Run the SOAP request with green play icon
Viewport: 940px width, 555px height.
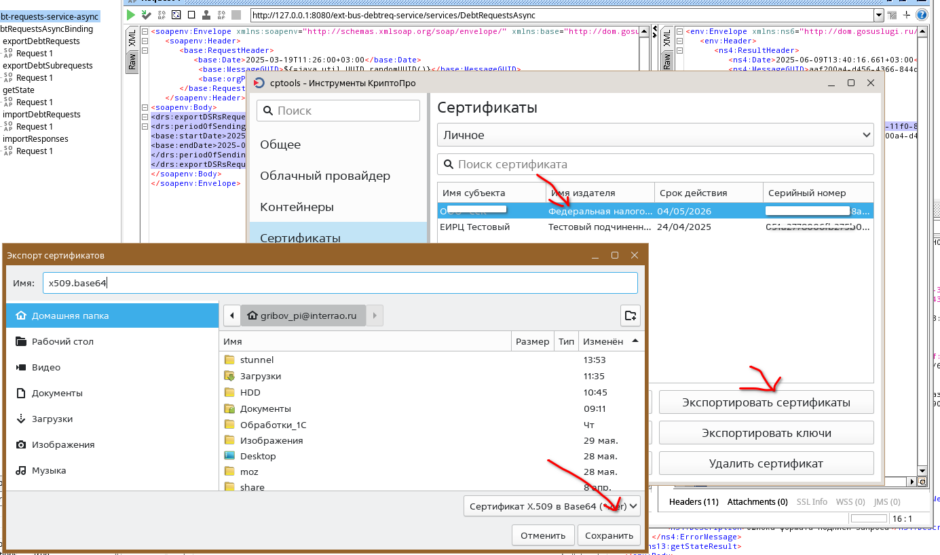131,15
